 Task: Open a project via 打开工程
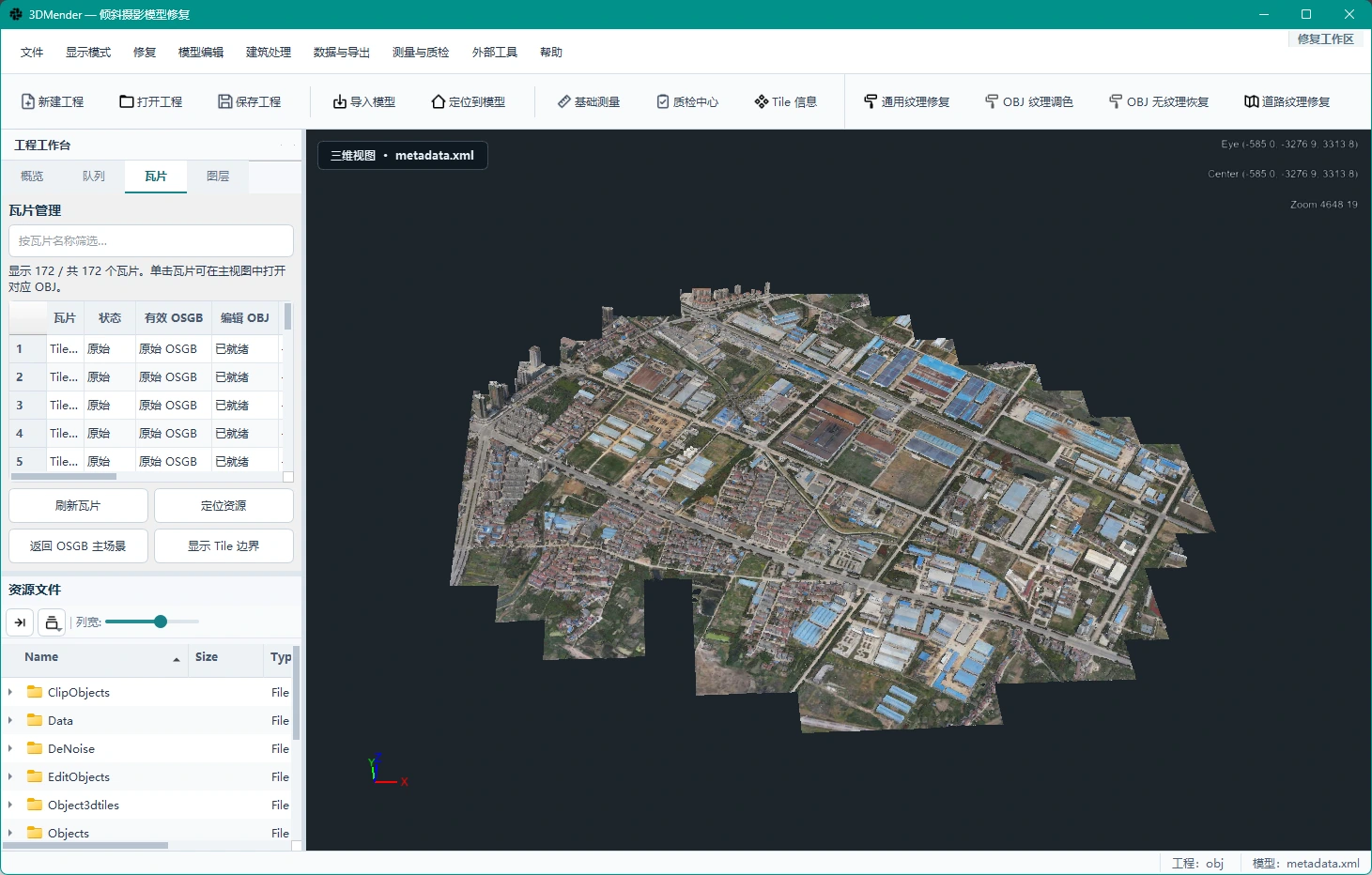(151, 101)
